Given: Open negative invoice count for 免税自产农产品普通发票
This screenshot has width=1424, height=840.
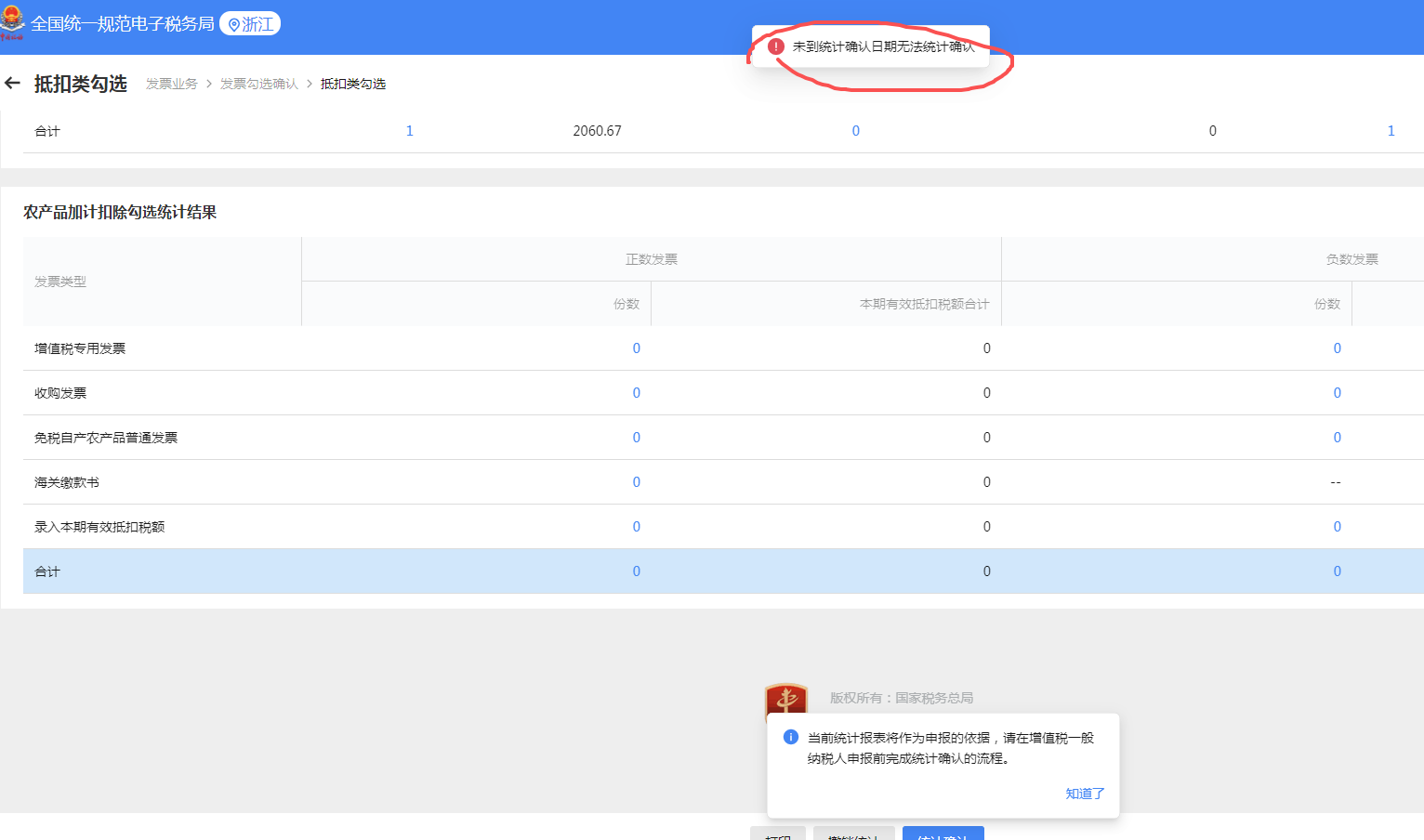Looking at the screenshot, I should [x=1338, y=438].
